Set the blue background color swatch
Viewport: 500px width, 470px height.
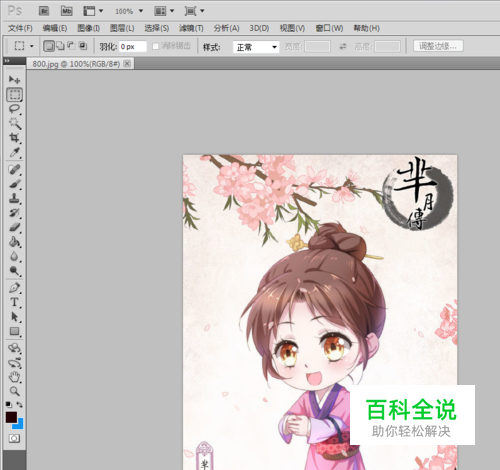[19, 425]
